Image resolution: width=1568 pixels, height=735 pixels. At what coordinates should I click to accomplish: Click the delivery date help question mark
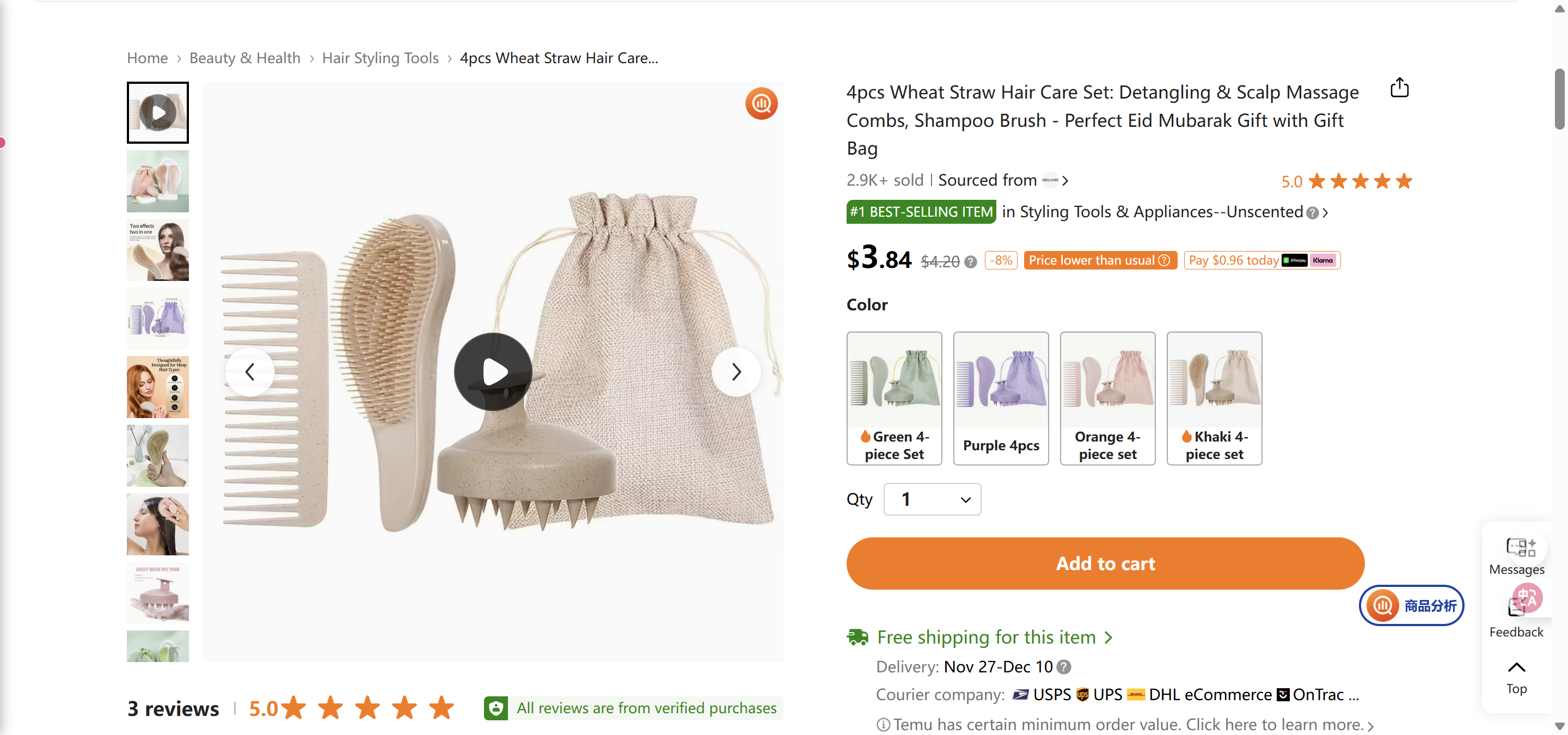pos(1063,667)
